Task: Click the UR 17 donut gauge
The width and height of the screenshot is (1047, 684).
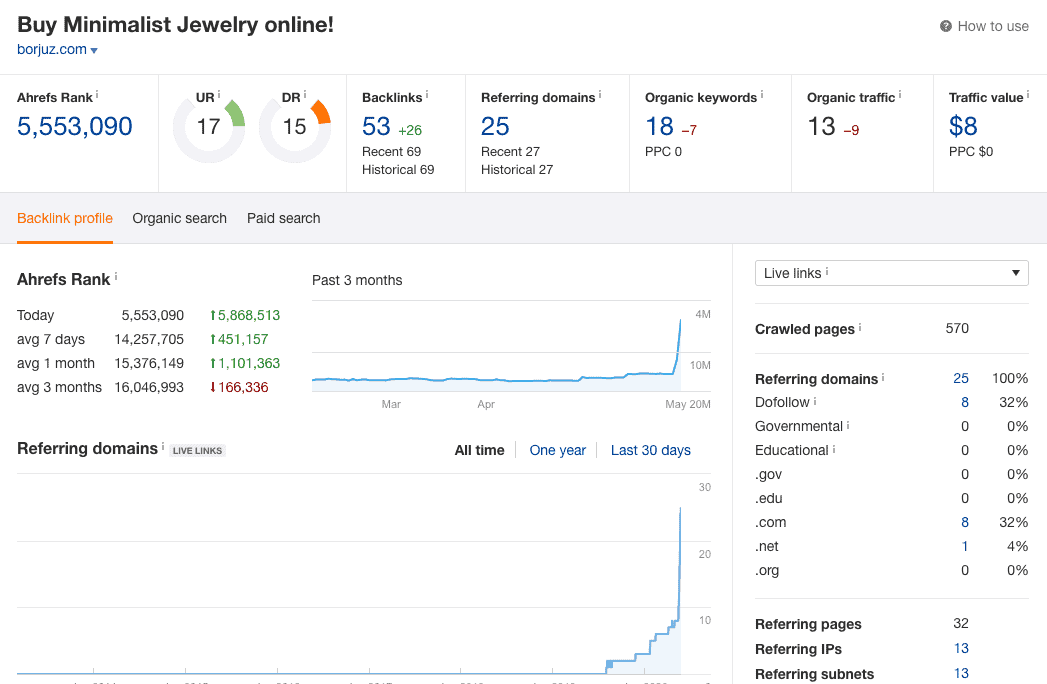Action: click(x=209, y=128)
